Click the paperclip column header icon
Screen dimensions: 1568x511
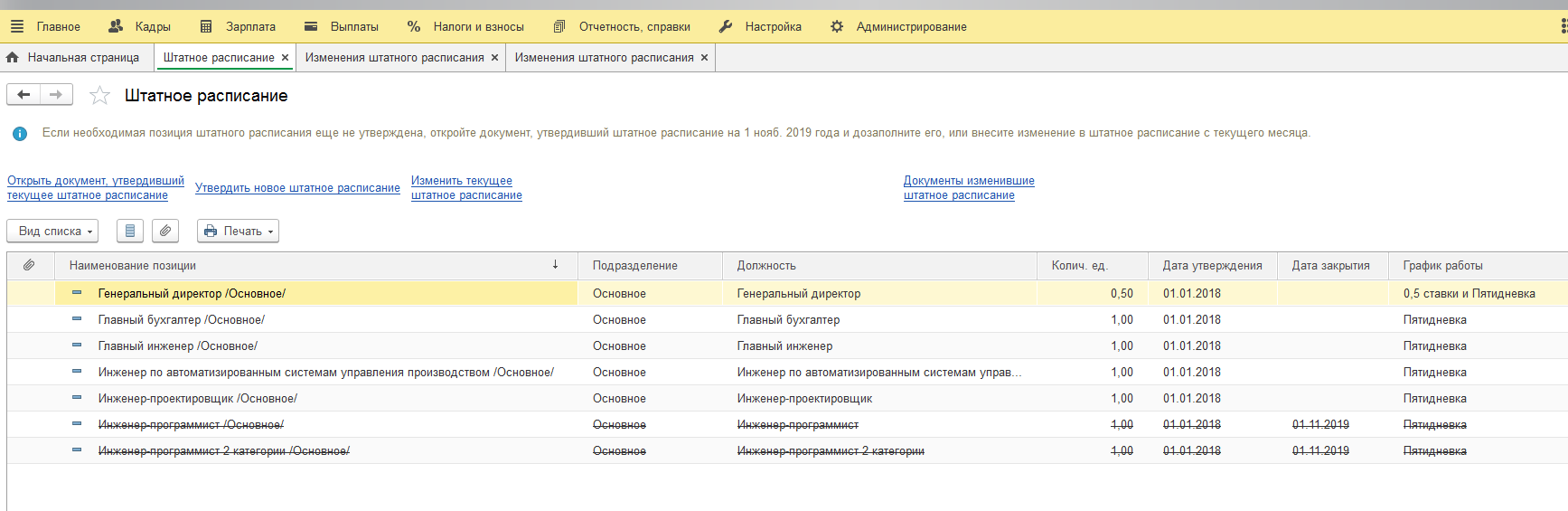click(29, 265)
